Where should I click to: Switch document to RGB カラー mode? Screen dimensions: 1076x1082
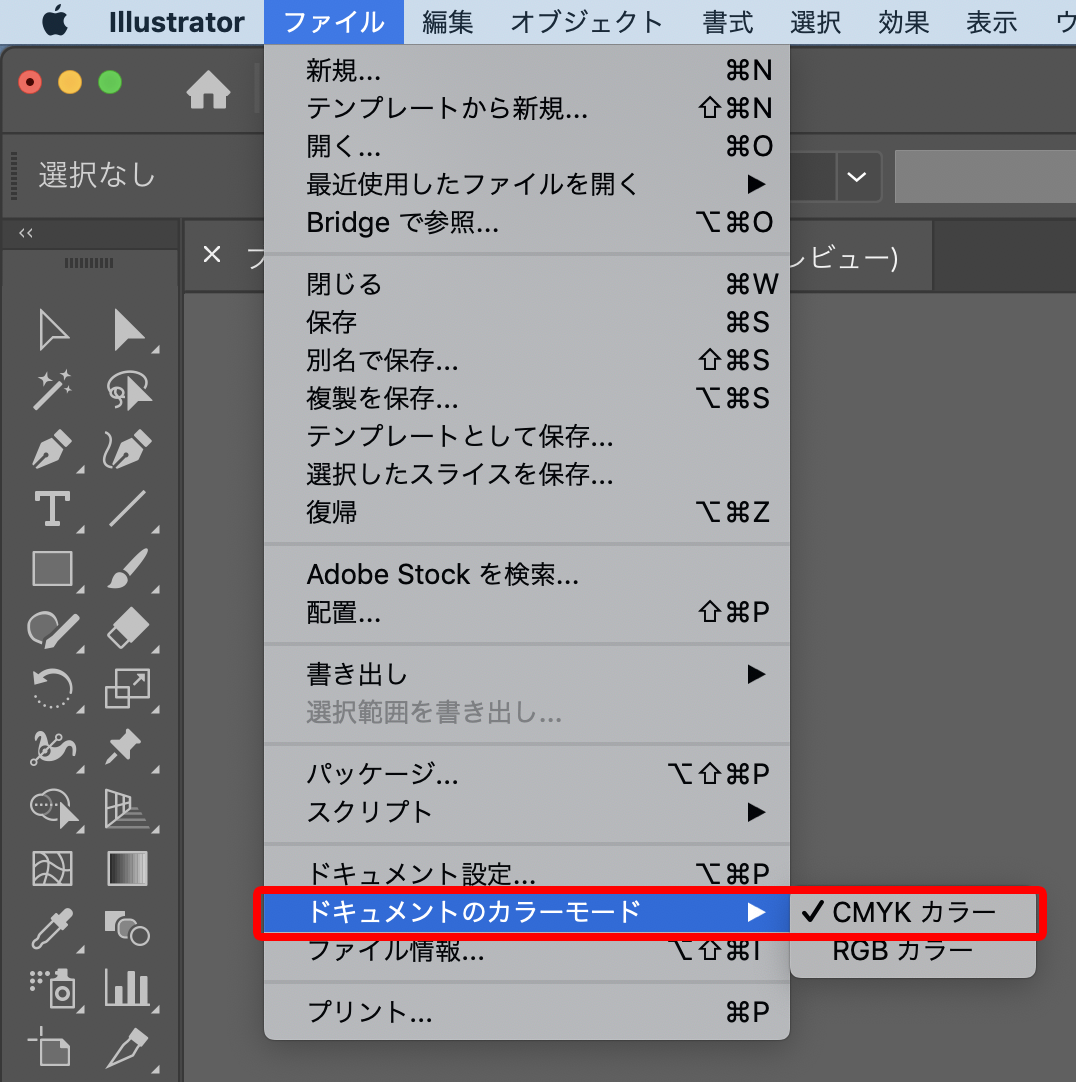tap(912, 951)
